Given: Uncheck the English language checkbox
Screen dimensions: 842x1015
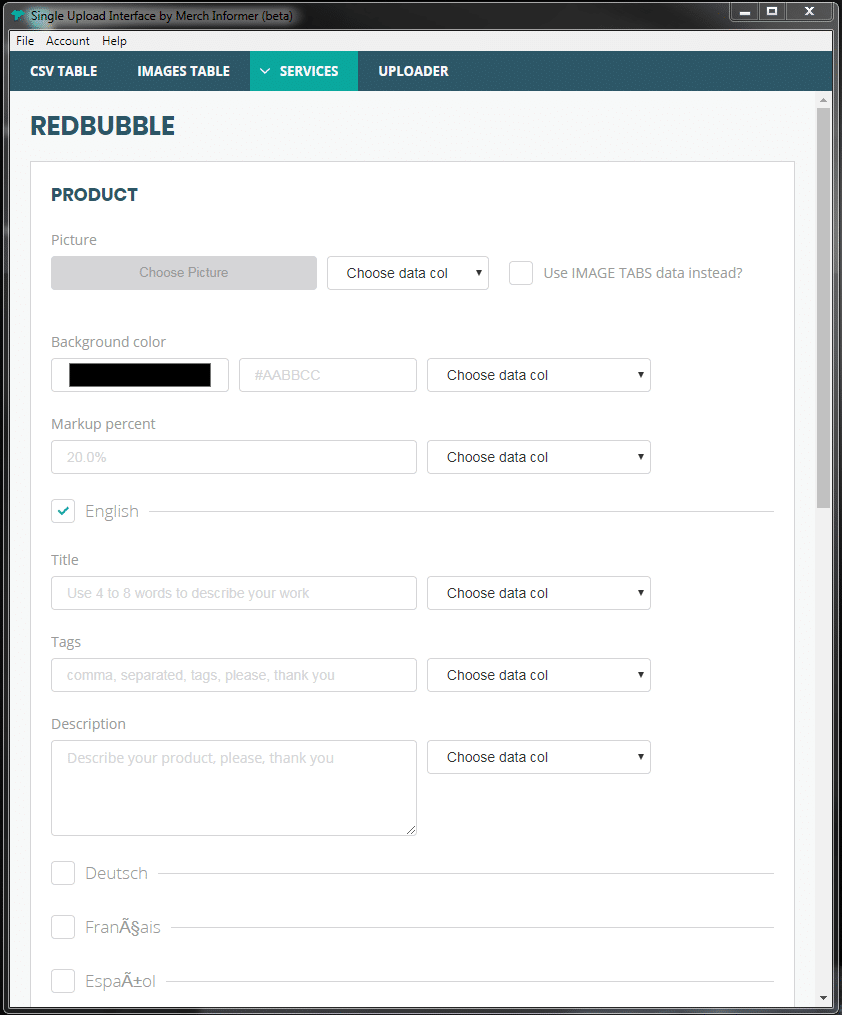Looking at the screenshot, I should click(63, 511).
